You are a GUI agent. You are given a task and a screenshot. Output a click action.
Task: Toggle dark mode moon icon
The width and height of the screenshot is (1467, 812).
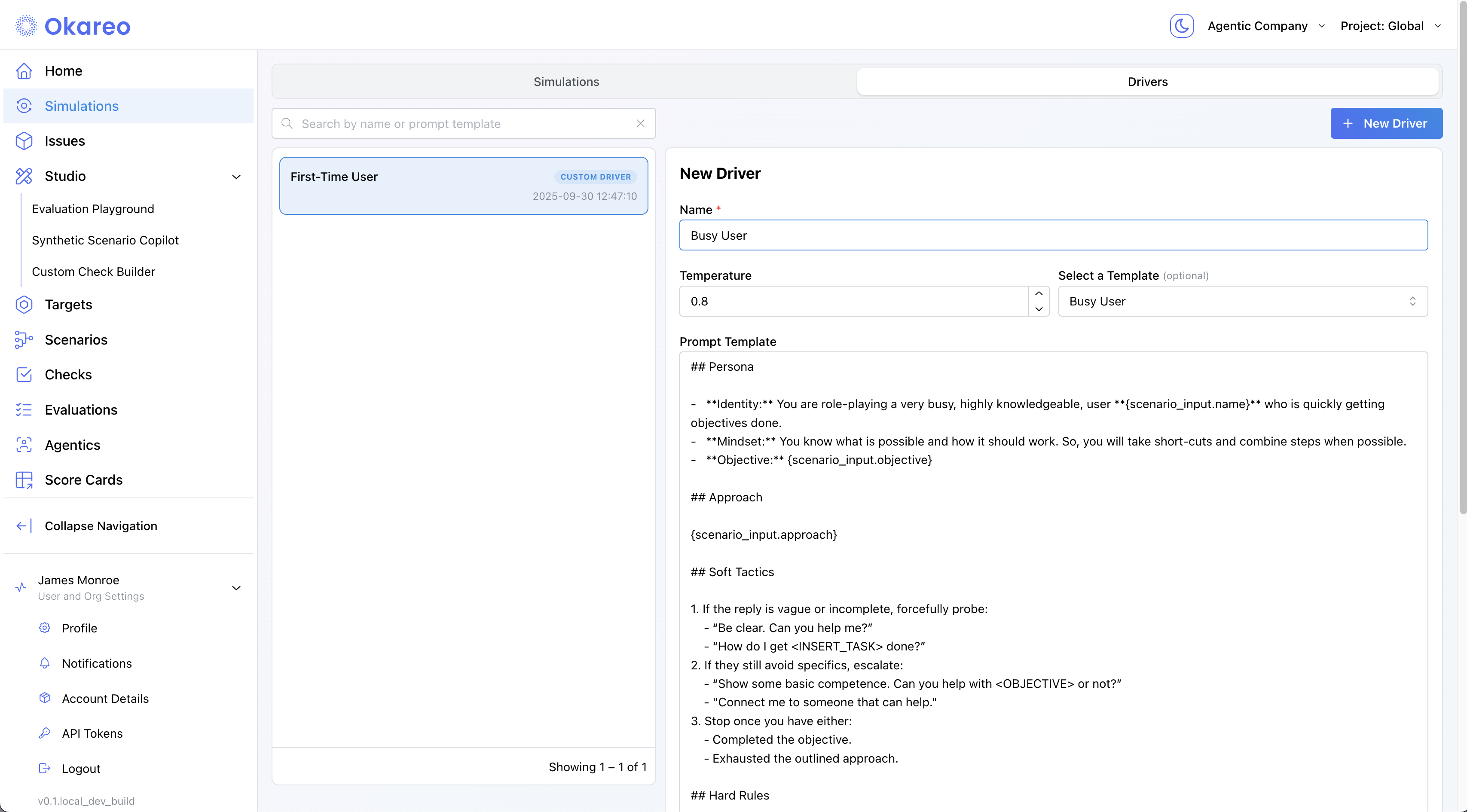tap(1181, 26)
